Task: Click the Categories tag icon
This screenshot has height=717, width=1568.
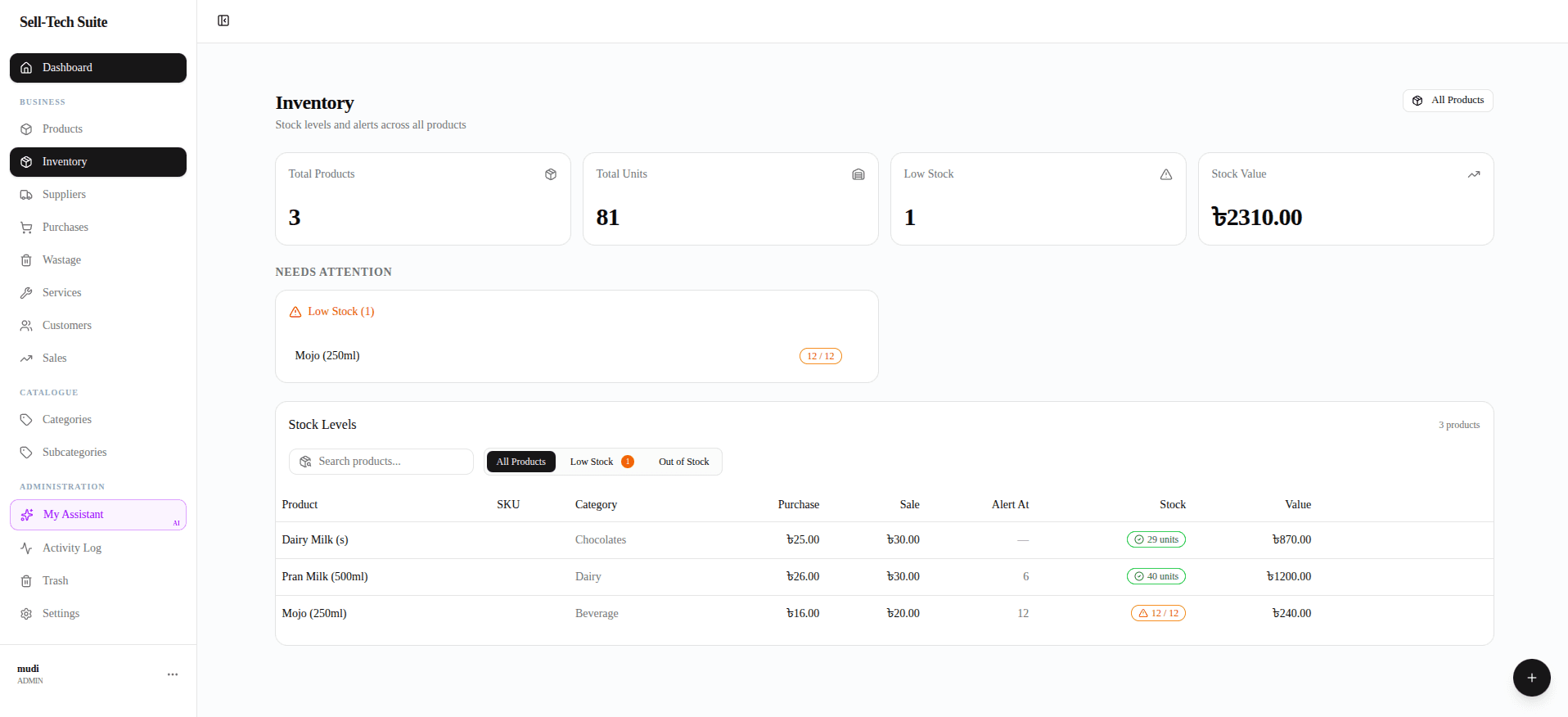Action: 26,420
